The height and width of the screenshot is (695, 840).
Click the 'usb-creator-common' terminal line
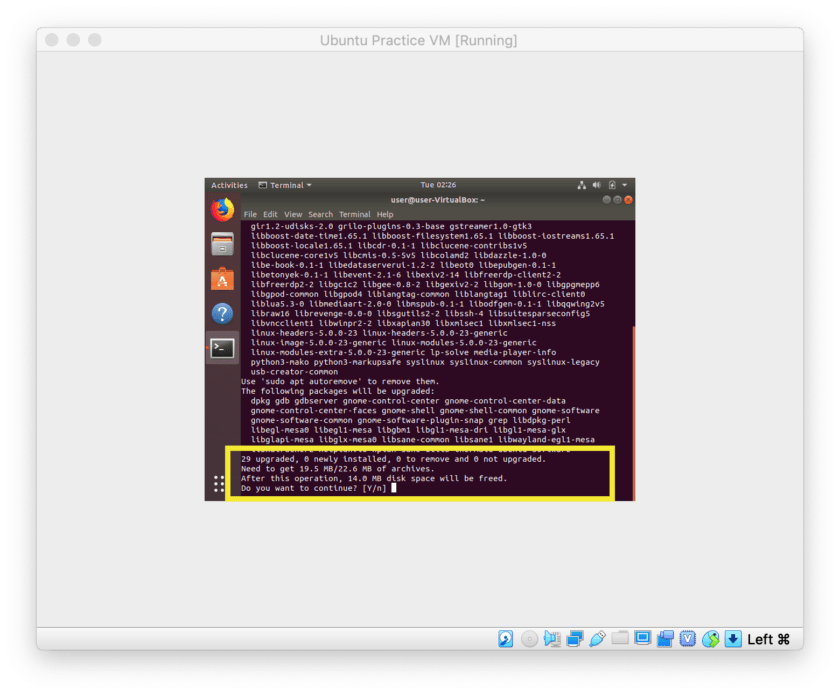[x=294, y=372]
